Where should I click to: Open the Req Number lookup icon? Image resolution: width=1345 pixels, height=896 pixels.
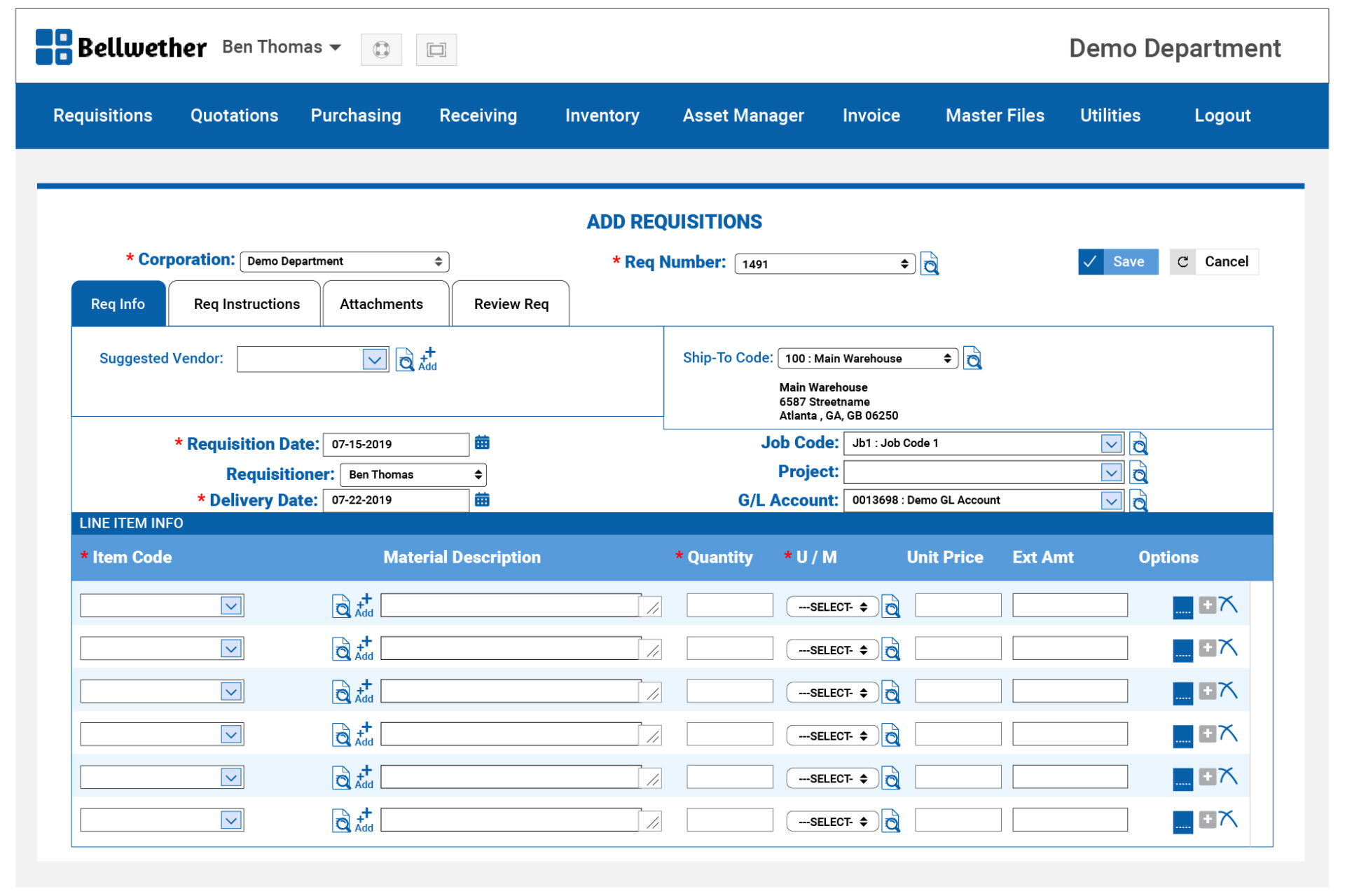930,263
